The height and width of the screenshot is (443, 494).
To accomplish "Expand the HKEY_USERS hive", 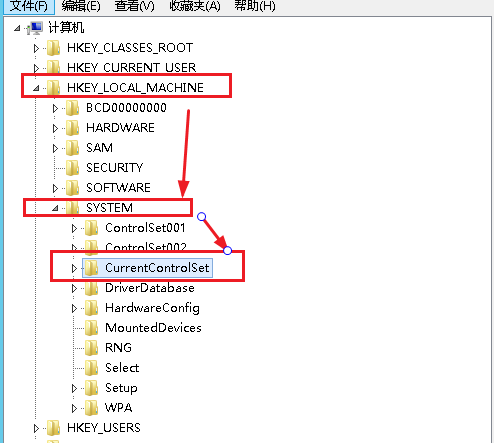I will [36, 428].
